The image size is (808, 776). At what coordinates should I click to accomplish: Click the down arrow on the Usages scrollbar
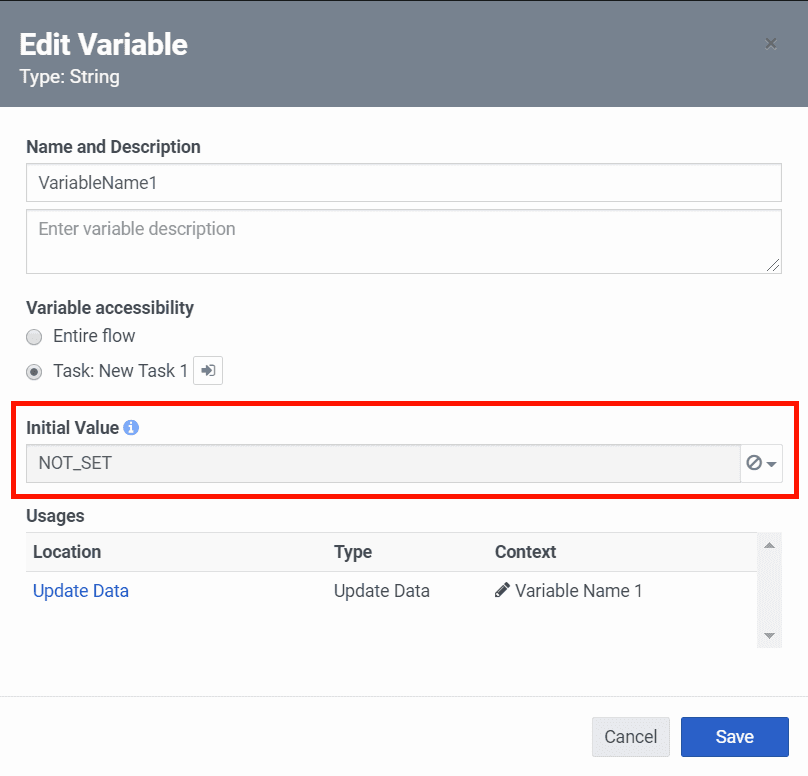770,634
